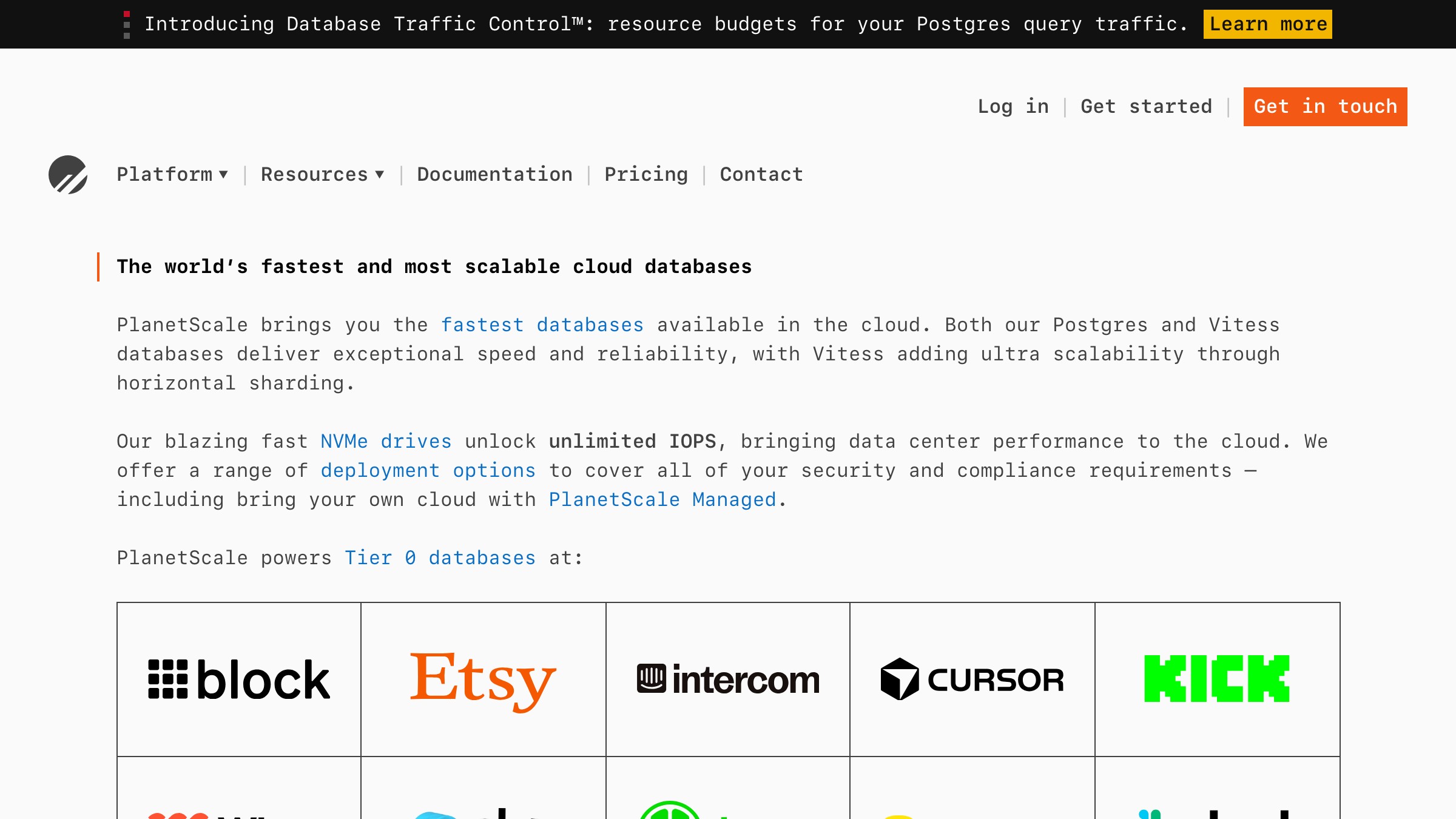The height and width of the screenshot is (819, 1456).
Task: Click the Block logo
Action: click(239, 679)
